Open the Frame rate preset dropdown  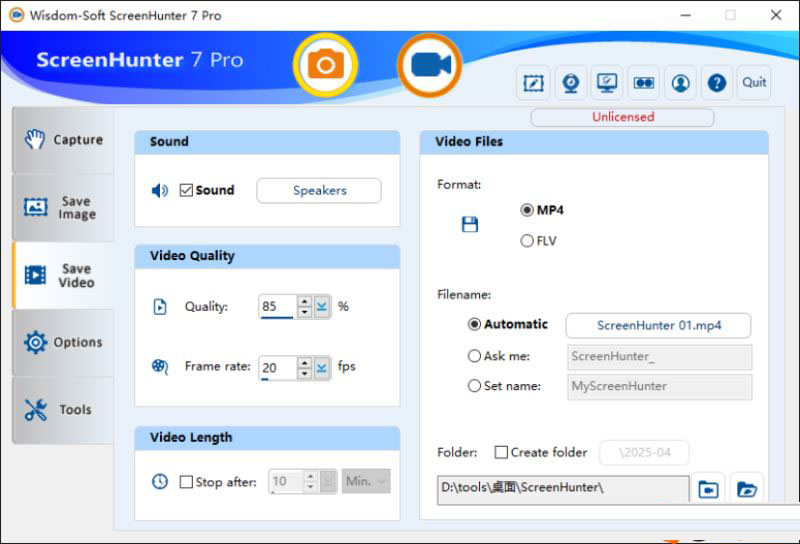click(321, 368)
